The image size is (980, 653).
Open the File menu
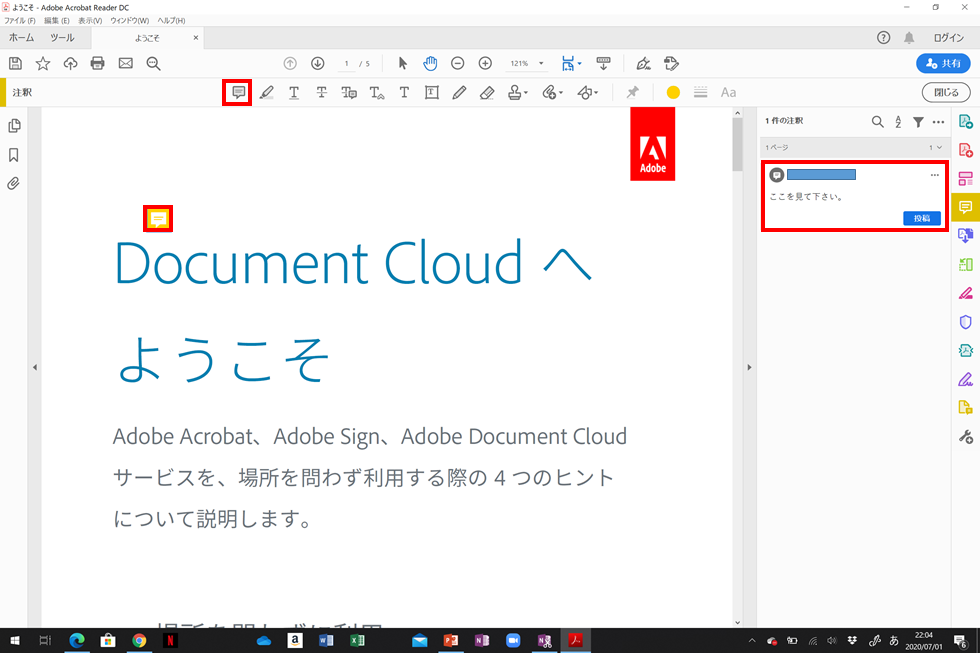tap(19, 21)
